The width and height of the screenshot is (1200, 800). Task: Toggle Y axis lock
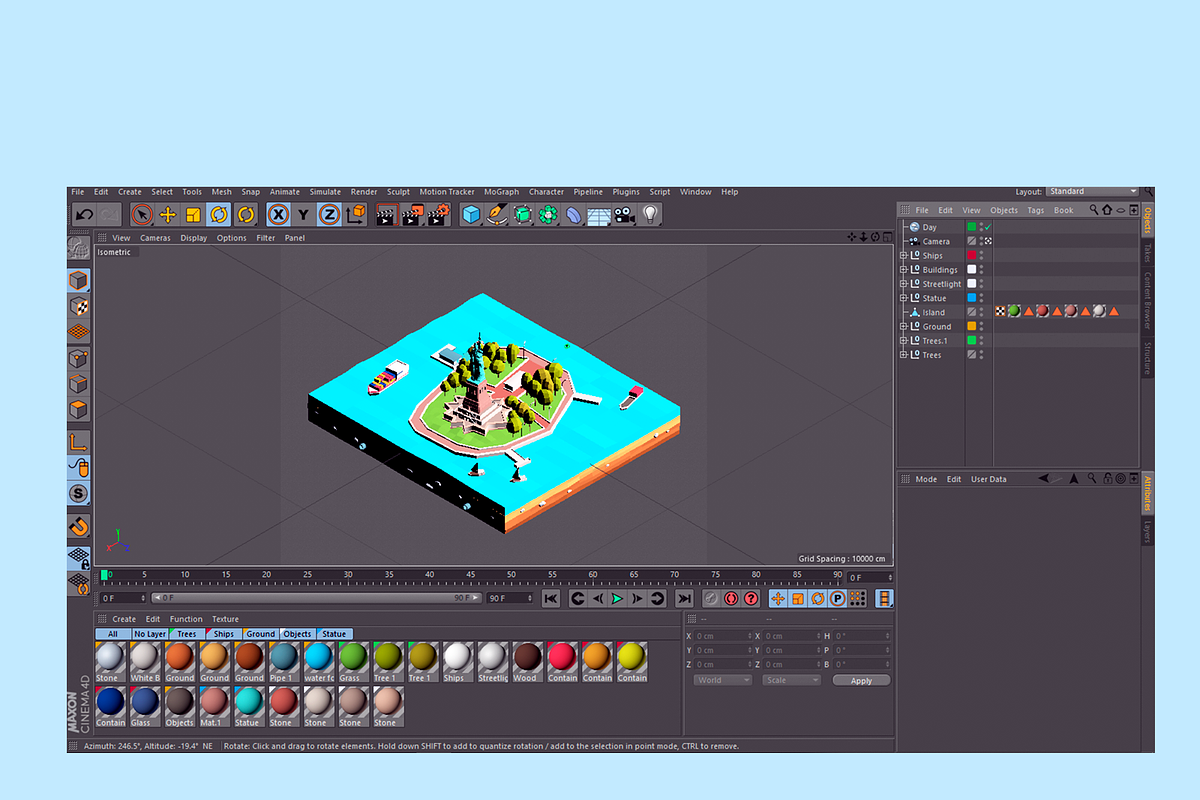[303, 214]
